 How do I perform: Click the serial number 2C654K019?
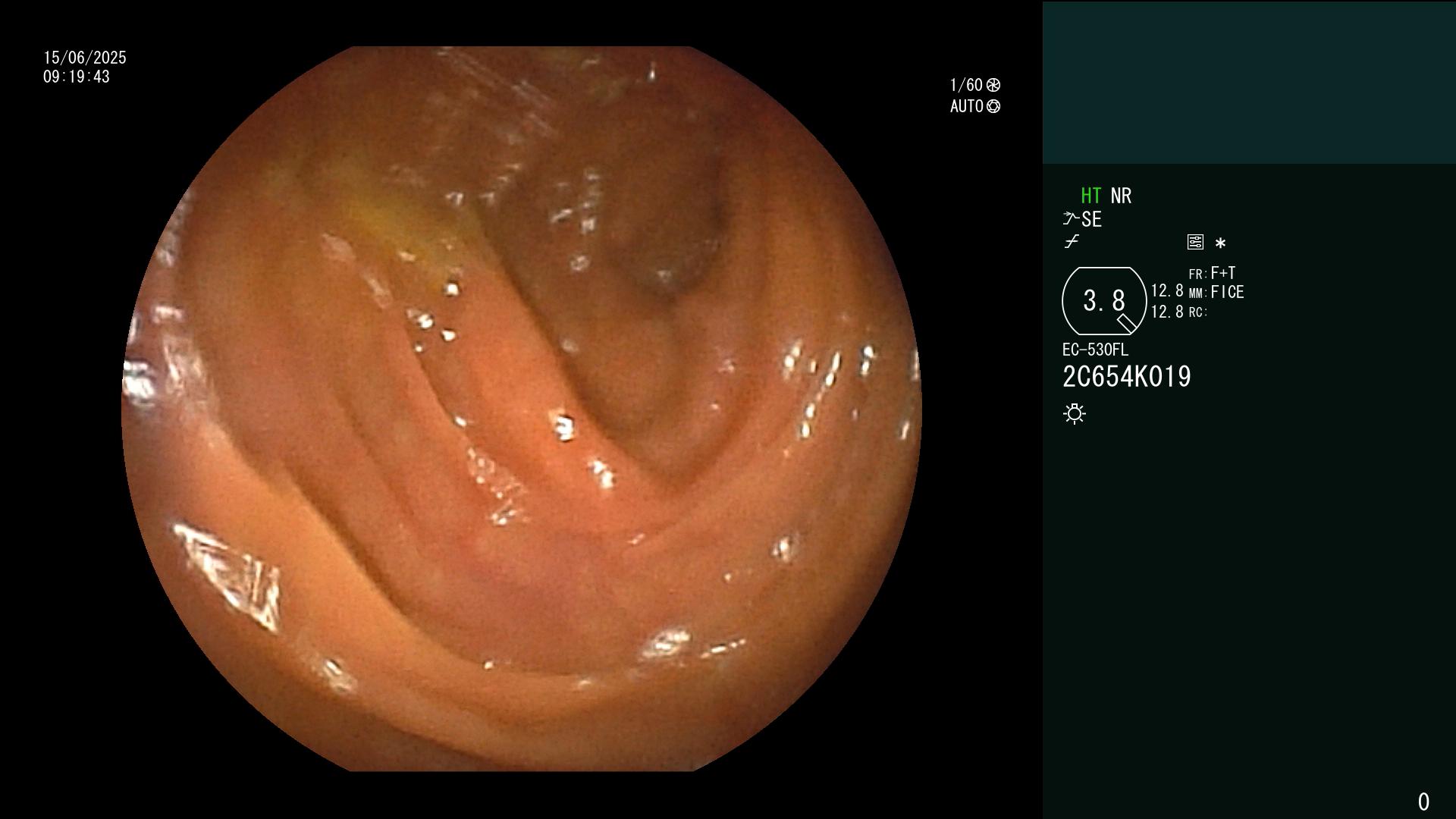coord(1127,377)
